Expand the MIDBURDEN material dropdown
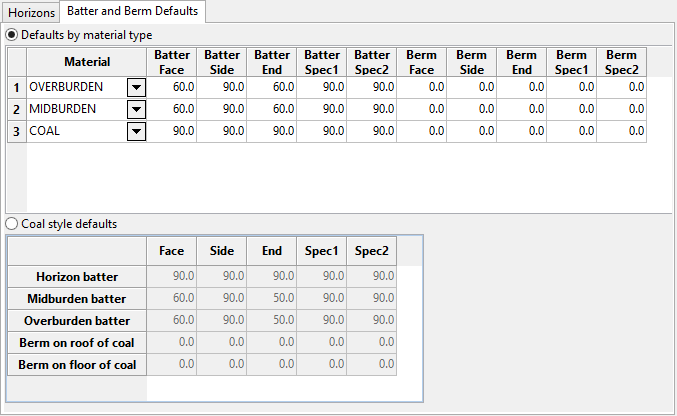This screenshot has height=416, width=677. [x=137, y=109]
